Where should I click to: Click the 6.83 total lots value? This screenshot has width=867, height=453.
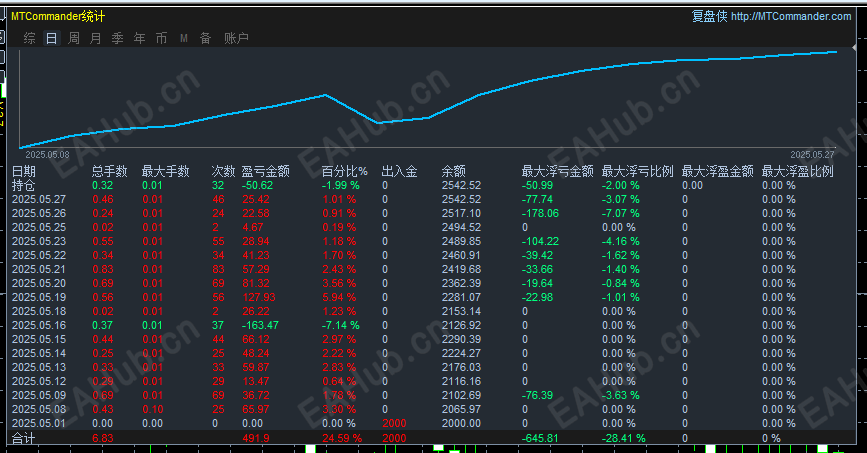pos(103,439)
